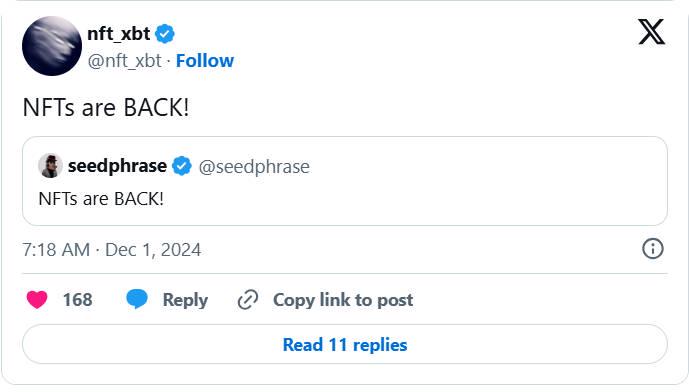689x392 pixels.
Task: Click the X logo icon
Action: [652, 32]
